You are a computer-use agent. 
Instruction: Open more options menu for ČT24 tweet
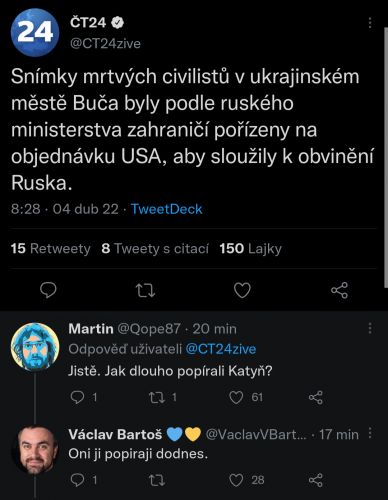370,23
